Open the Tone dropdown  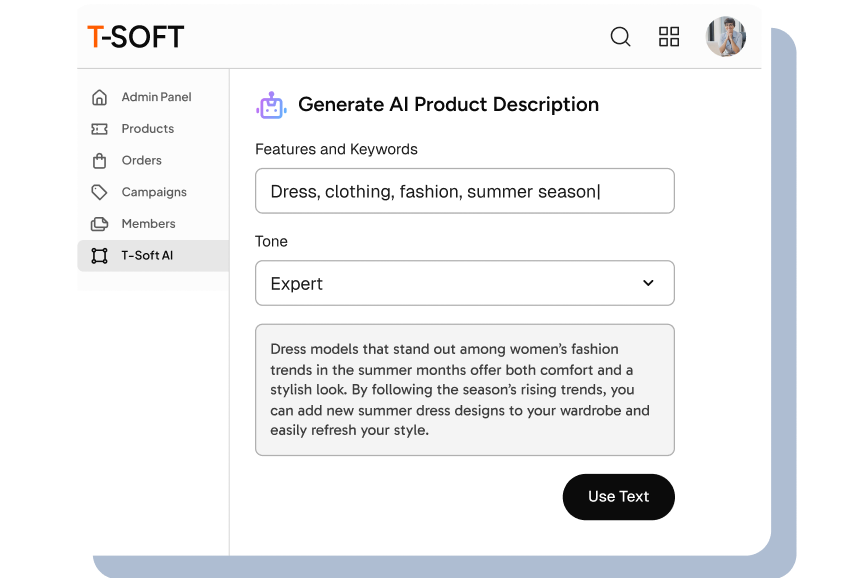[464, 283]
